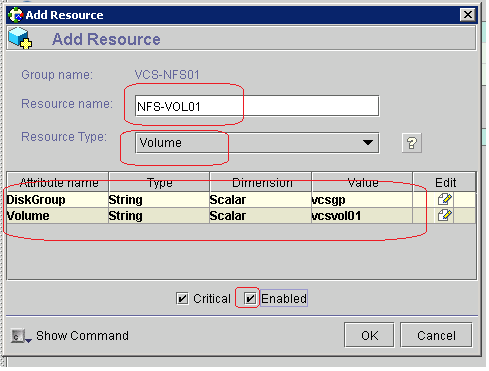Click the VCS-NFS01 group name text
Screen dimensions: 489x371
(167, 75)
